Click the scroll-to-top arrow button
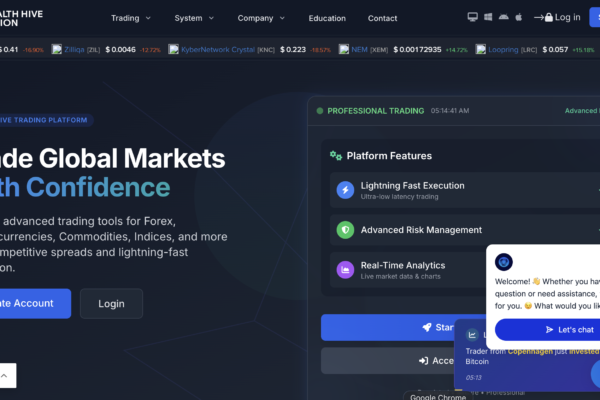This screenshot has height=400, width=600. (x=5, y=376)
